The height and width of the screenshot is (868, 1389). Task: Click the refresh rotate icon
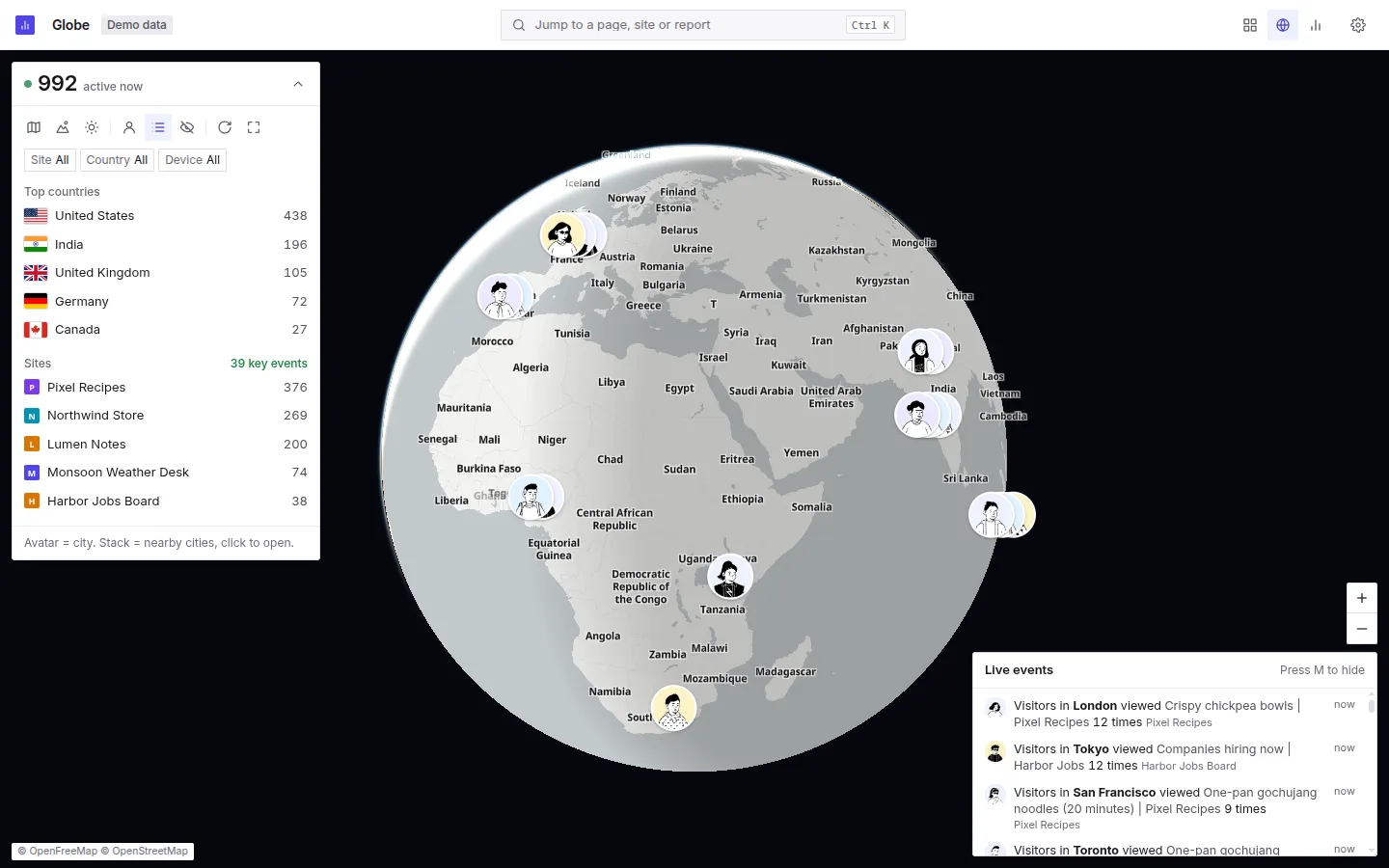225,127
